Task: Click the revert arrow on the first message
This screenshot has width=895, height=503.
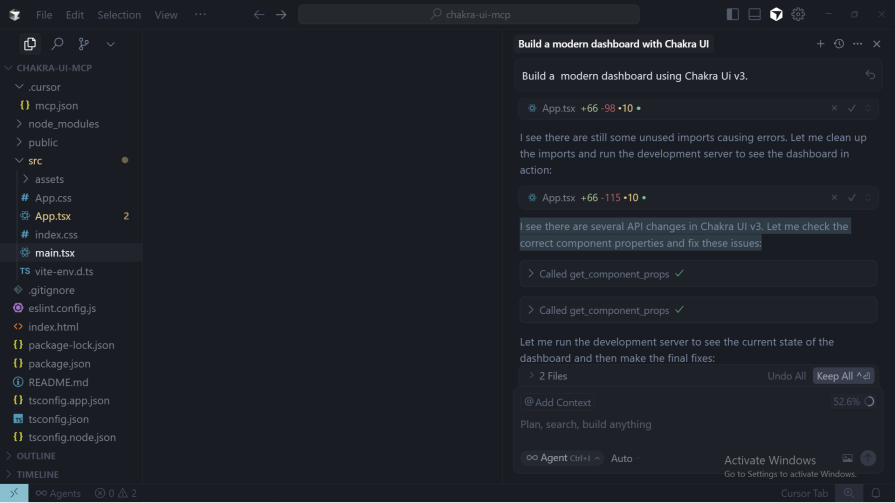Action: tap(869, 76)
